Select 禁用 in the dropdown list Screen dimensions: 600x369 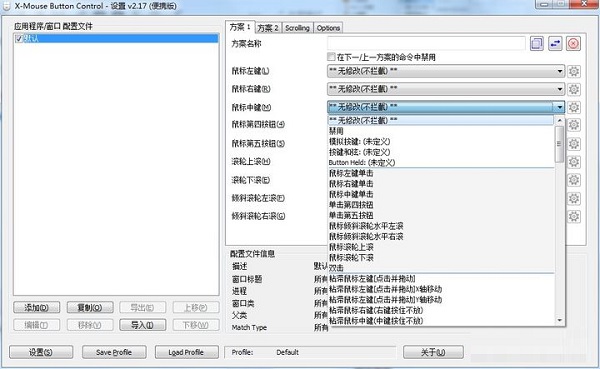[x=441, y=131]
